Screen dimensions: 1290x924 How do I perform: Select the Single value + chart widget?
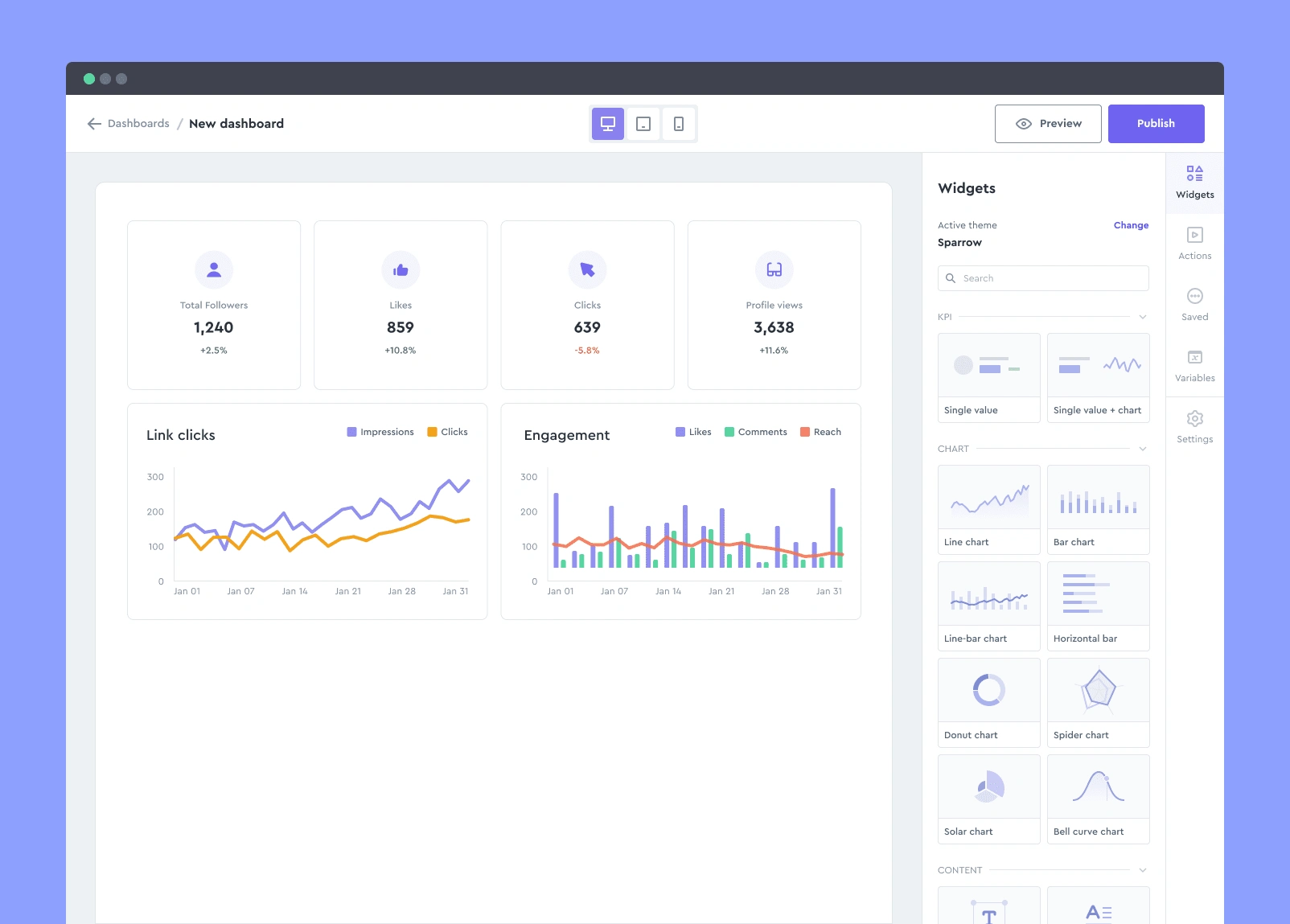(1099, 378)
